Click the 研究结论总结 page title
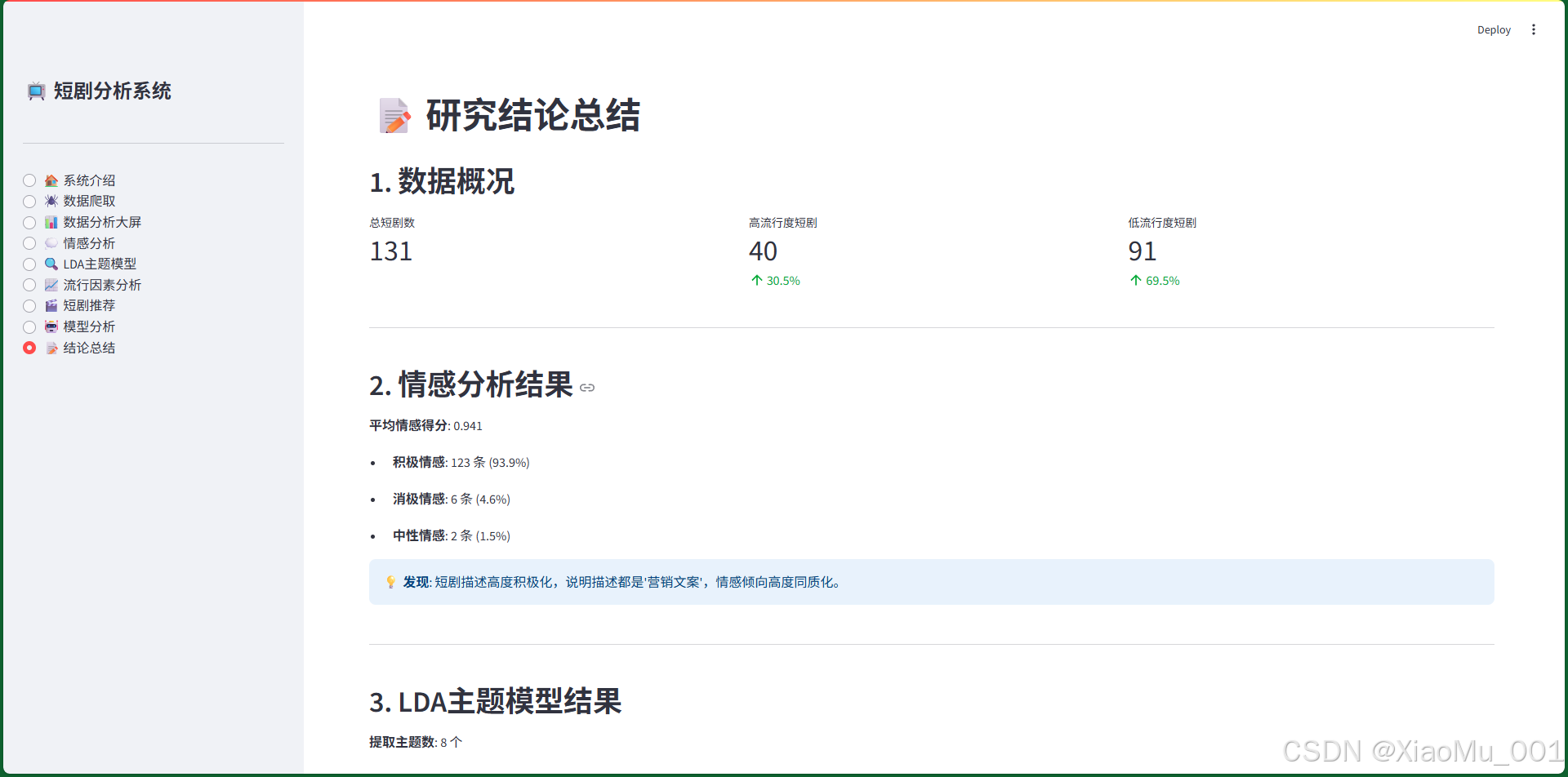Image resolution: width=1568 pixels, height=777 pixels. point(533,115)
